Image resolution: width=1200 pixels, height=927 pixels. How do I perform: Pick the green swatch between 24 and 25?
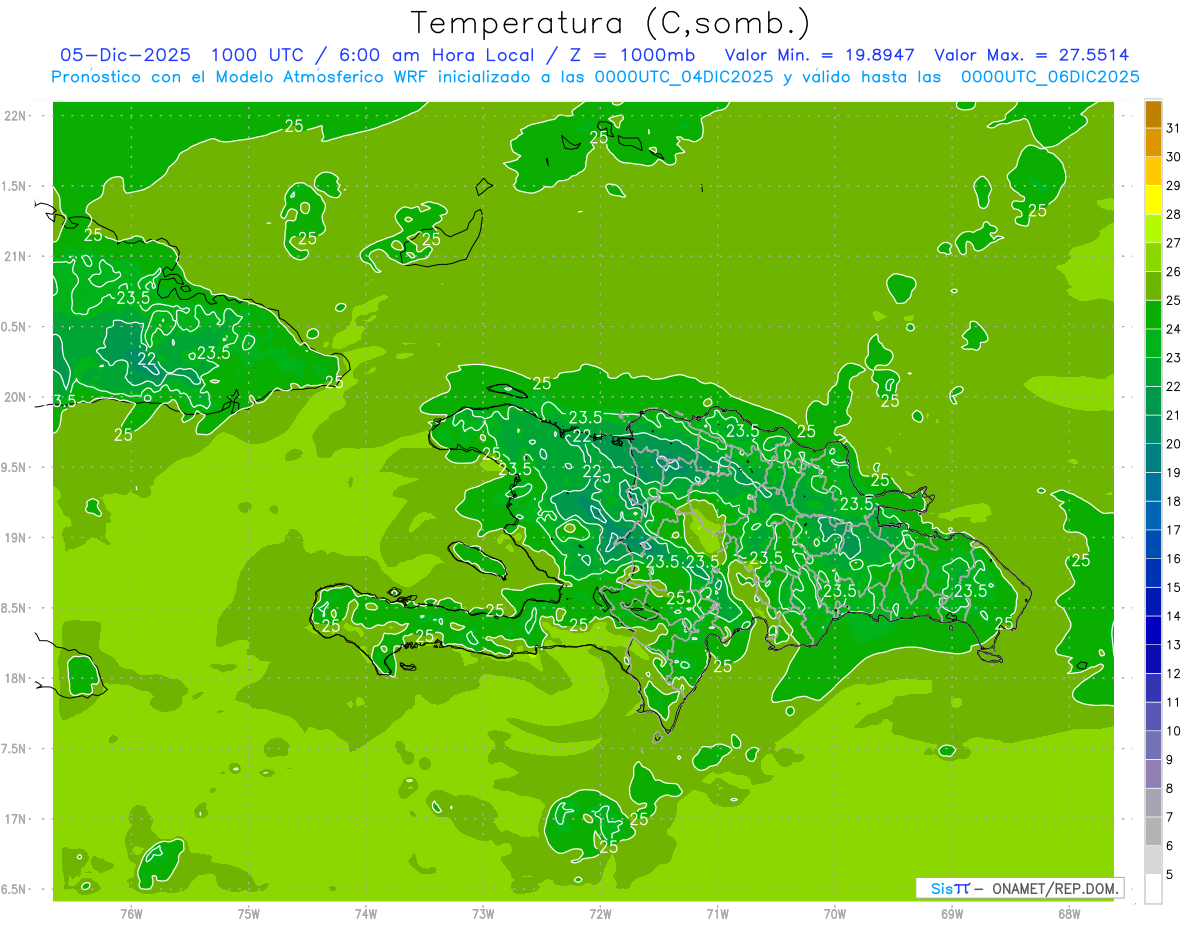tap(1153, 314)
